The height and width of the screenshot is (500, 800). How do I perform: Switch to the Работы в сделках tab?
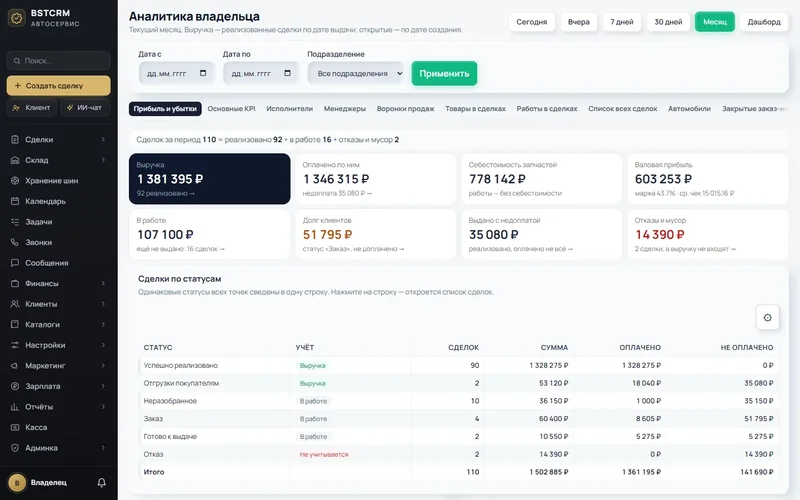(x=547, y=109)
